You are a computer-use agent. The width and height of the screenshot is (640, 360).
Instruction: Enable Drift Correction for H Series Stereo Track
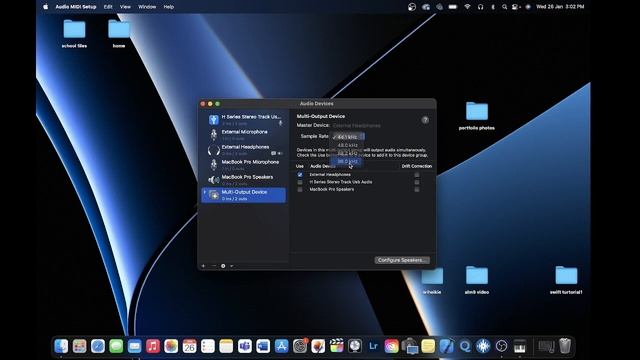pyautogui.click(x=417, y=182)
